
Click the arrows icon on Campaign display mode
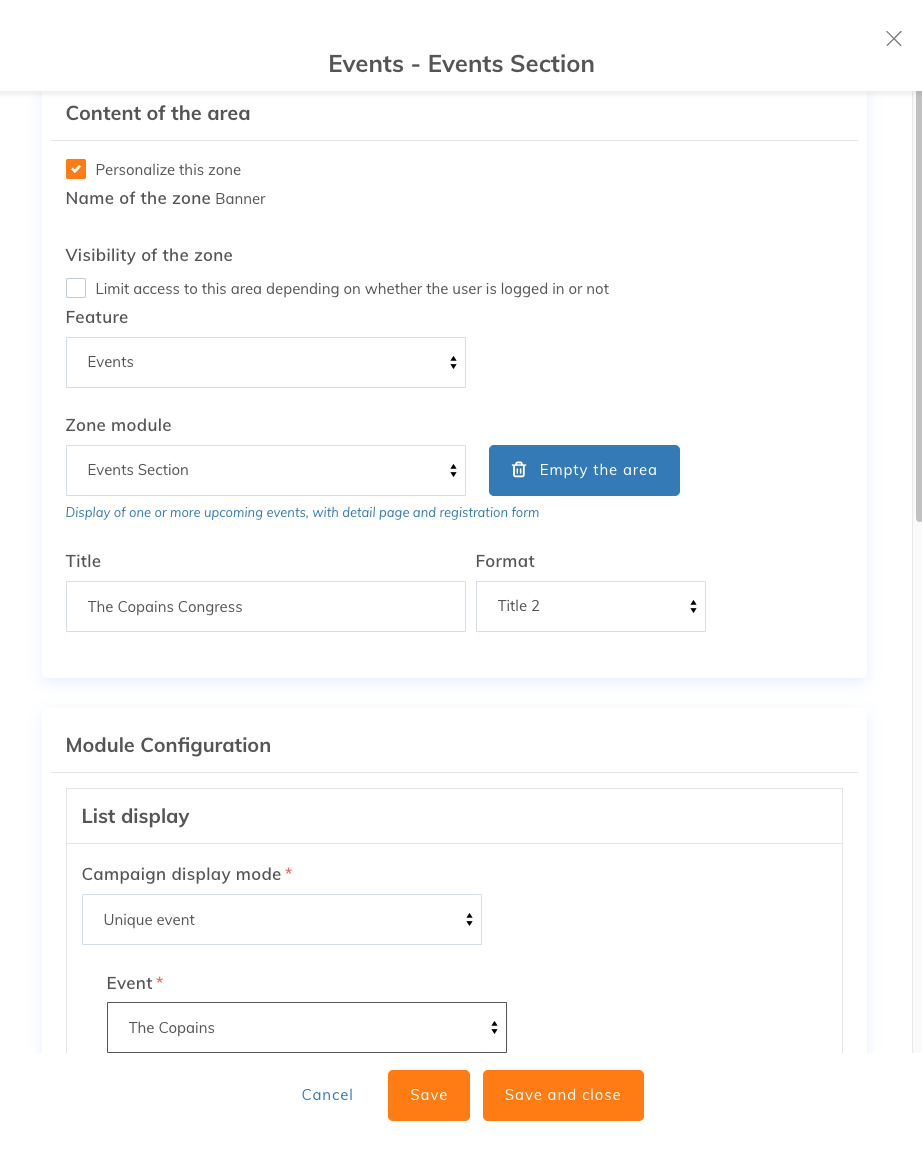tap(470, 920)
